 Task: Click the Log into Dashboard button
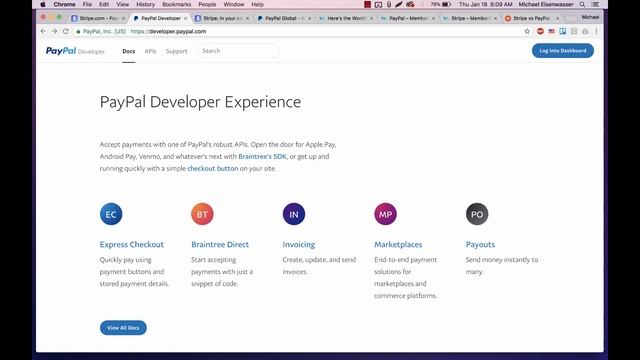pos(562,51)
